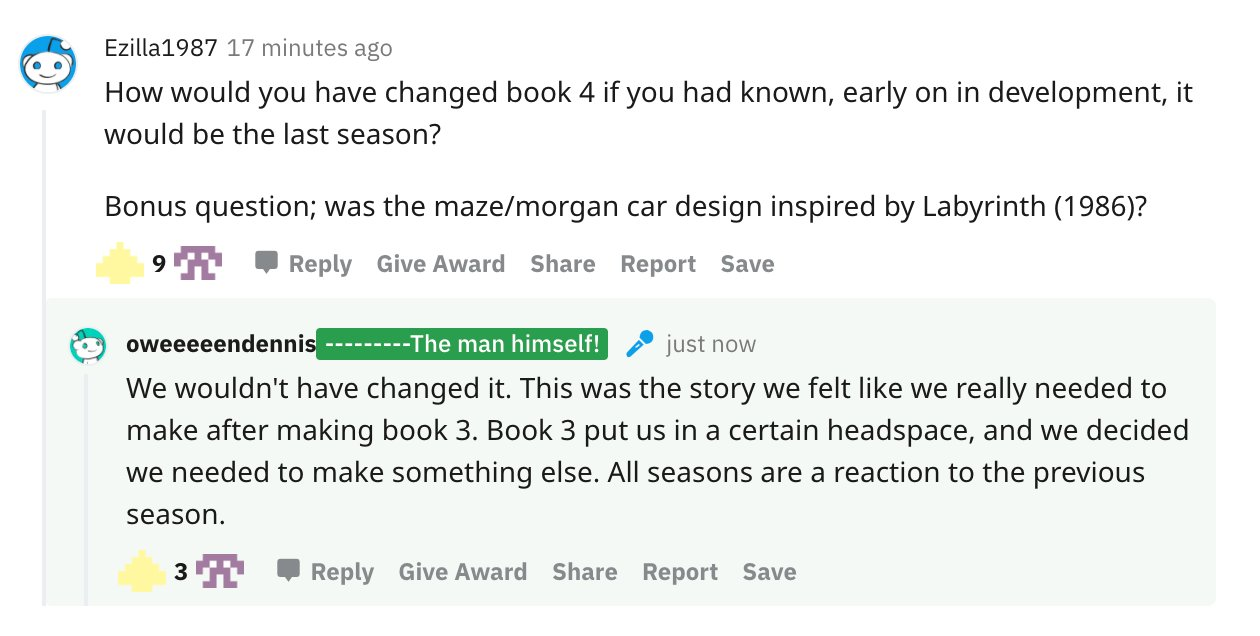The height and width of the screenshot is (636, 1260).
Task: Upvote Ezilla1987's comment
Action: click(x=120, y=263)
